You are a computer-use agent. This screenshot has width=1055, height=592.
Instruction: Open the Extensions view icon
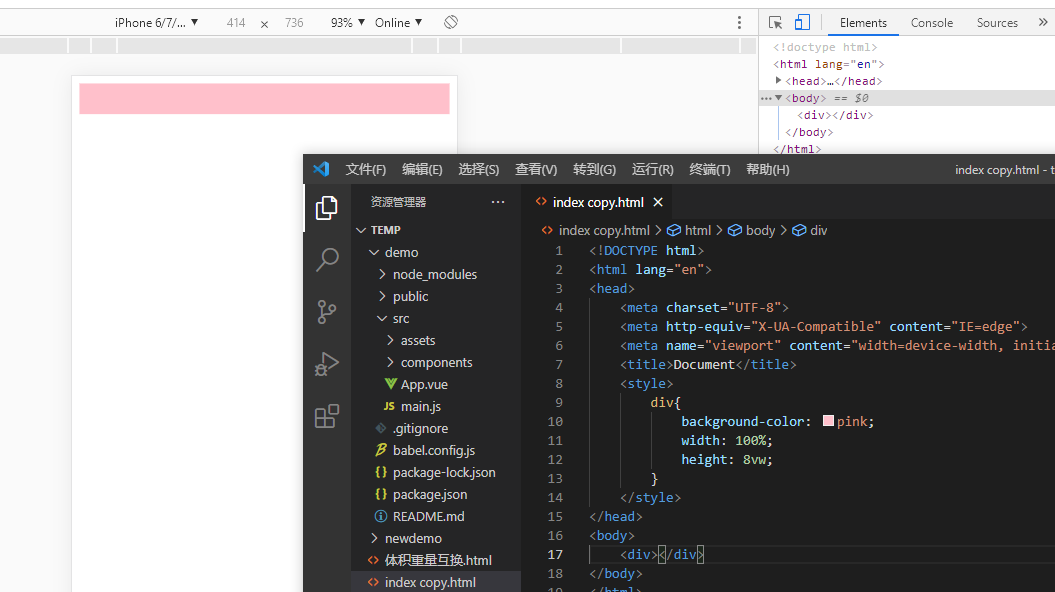coord(327,416)
